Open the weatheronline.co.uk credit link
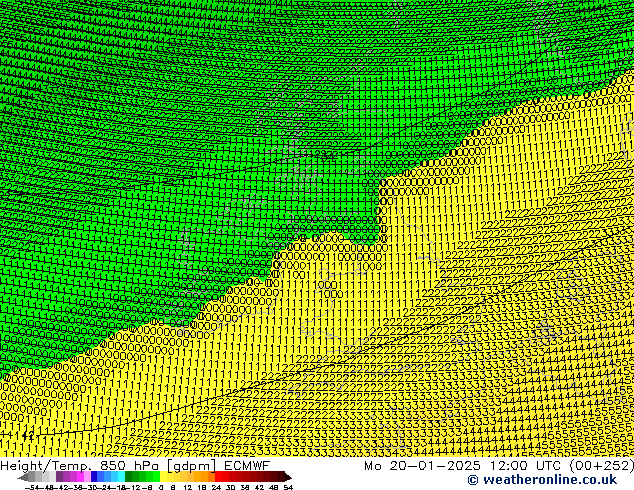Viewport: 634px width, 490px height. pos(542,480)
